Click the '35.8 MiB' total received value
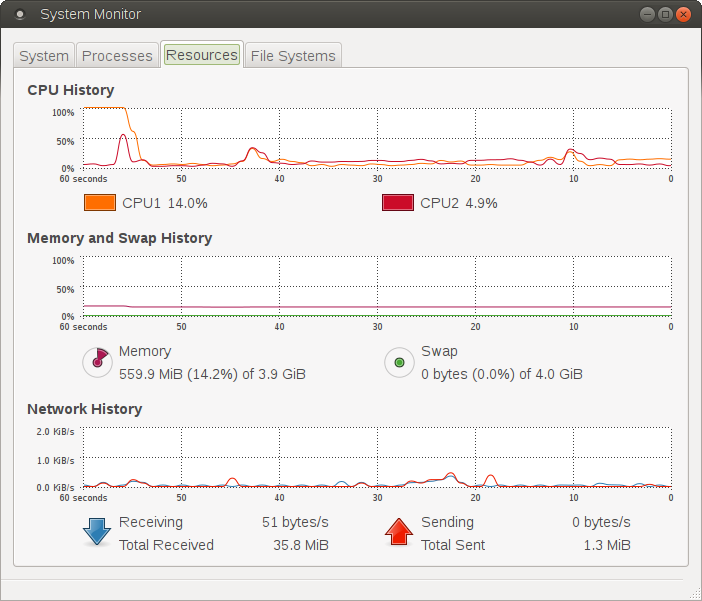The height and width of the screenshot is (601, 702). (301, 545)
